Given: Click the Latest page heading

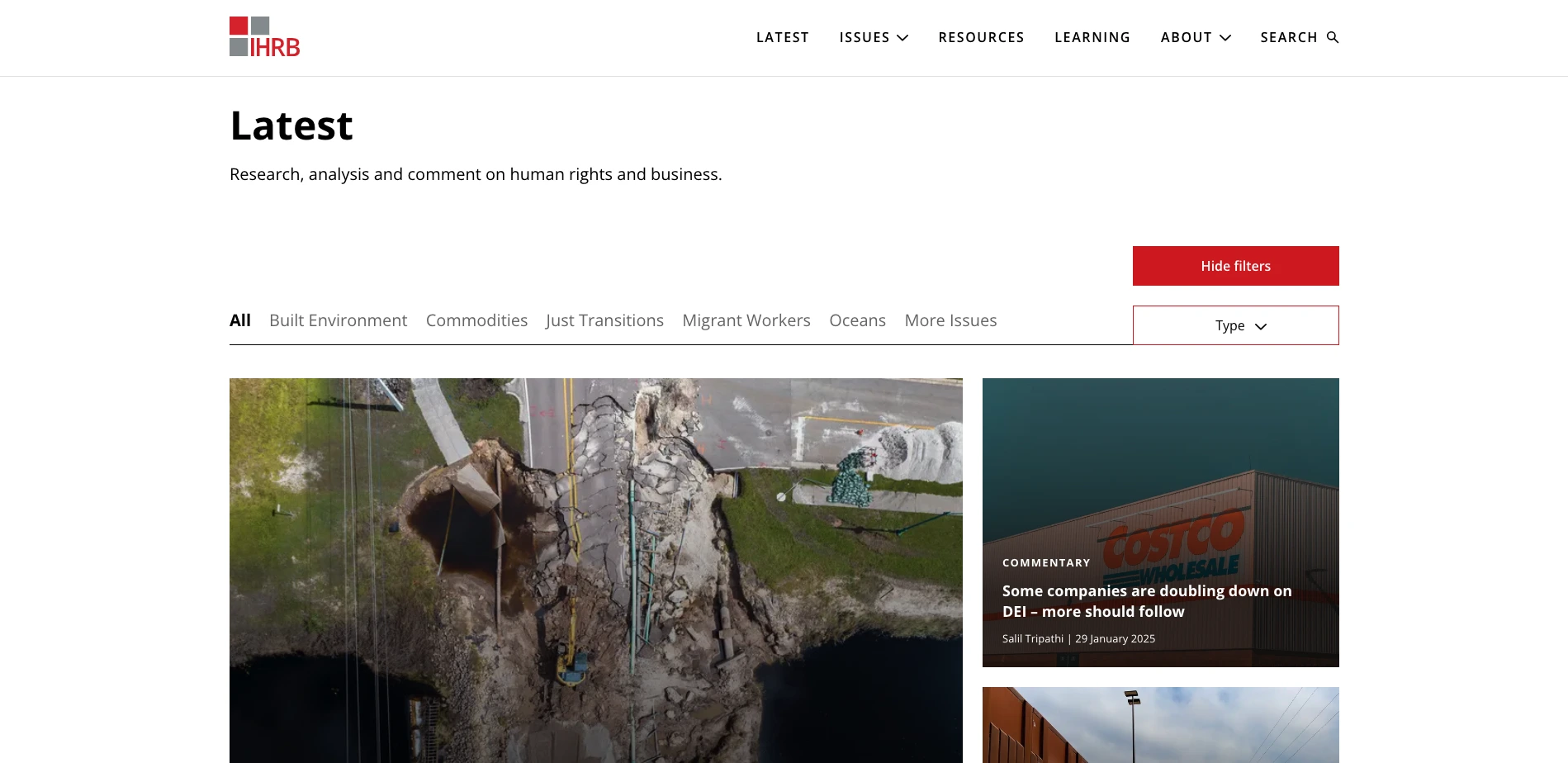Looking at the screenshot, I should coord(291,126).
